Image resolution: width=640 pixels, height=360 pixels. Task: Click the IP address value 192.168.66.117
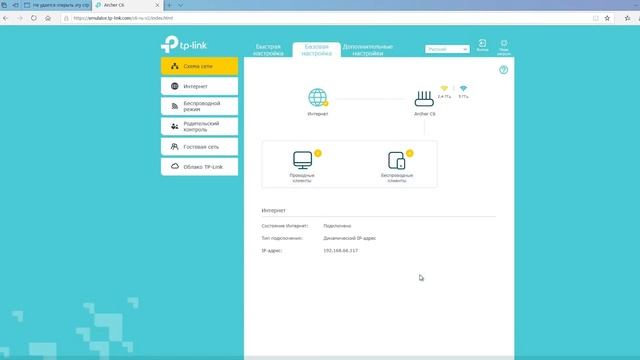click(x=340, y=251)
